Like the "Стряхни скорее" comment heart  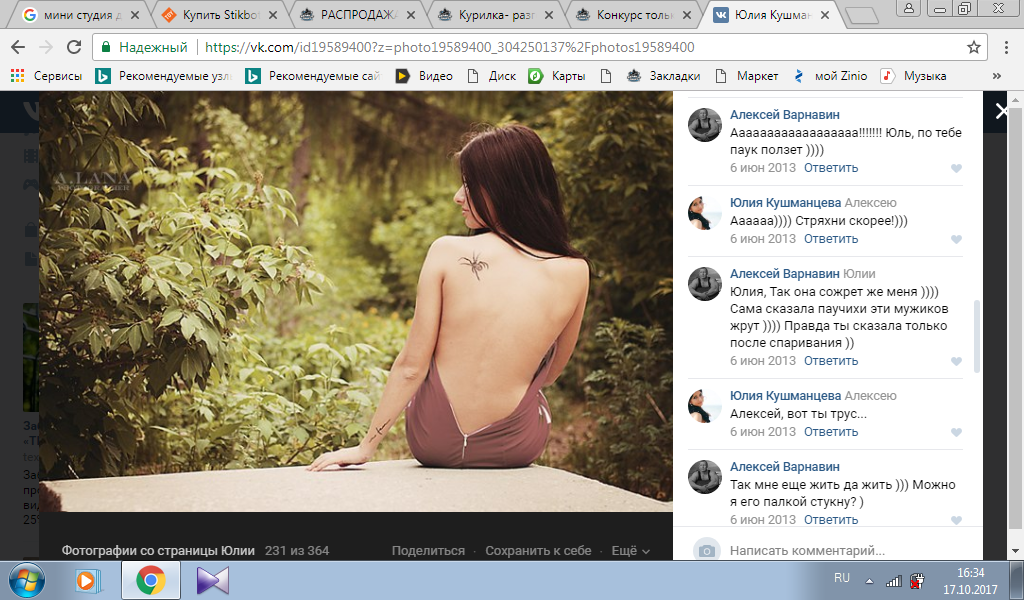[x=956, y=240]
